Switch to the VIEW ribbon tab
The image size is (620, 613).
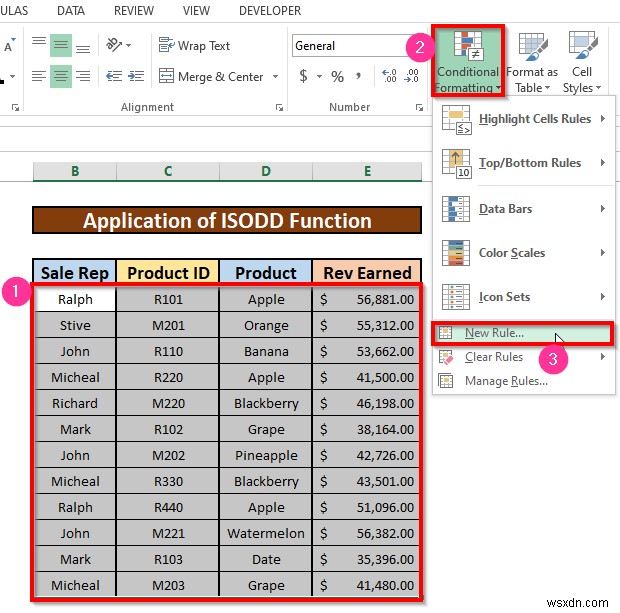point(196,11)
